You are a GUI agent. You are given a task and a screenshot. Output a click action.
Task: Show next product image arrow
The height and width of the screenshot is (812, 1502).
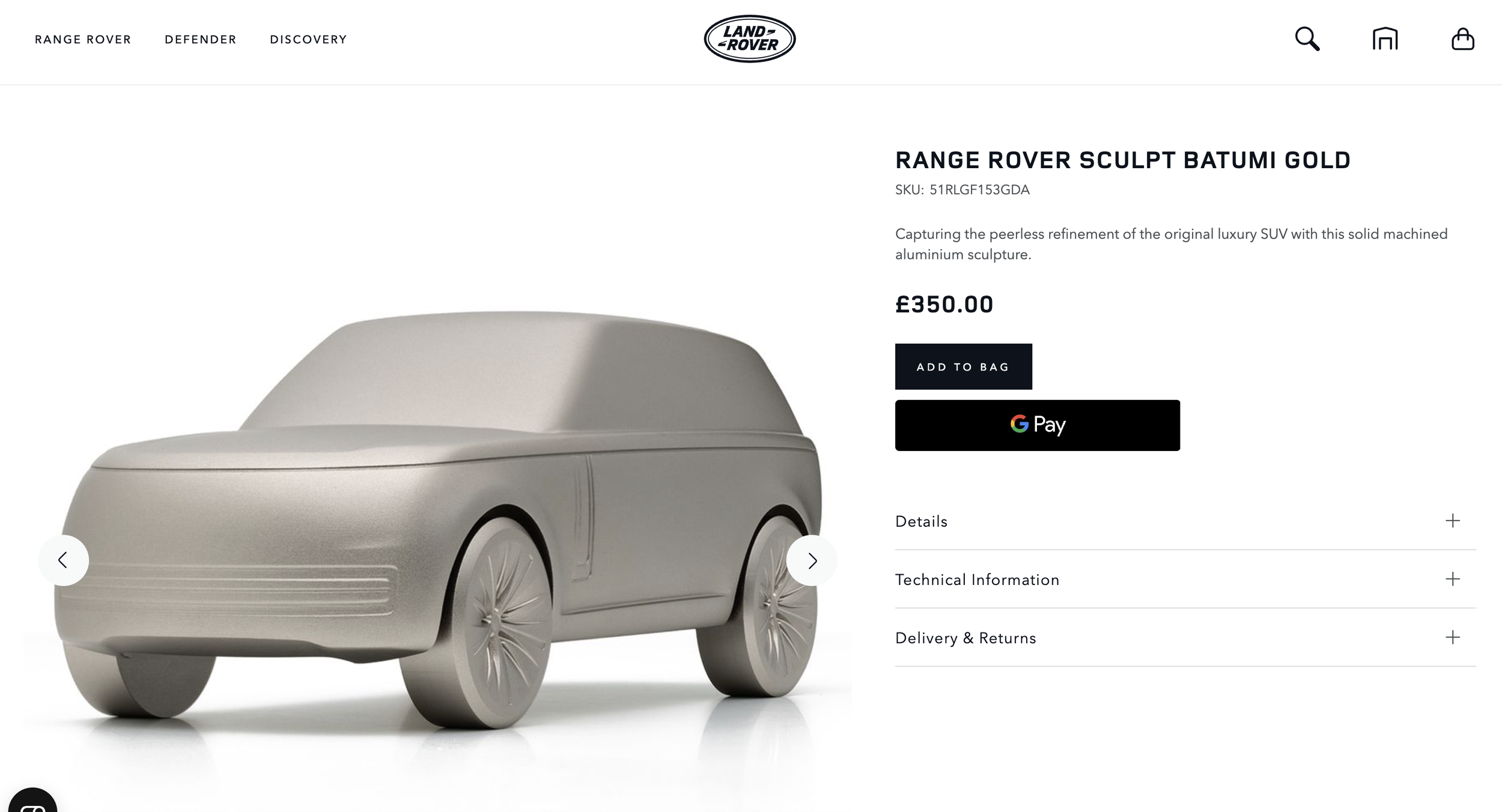click(812, 560)
